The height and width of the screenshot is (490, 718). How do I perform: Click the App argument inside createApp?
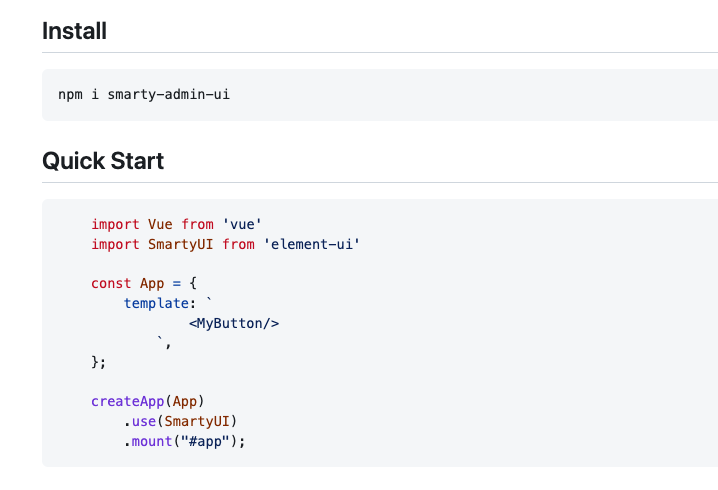coord(185,401)
